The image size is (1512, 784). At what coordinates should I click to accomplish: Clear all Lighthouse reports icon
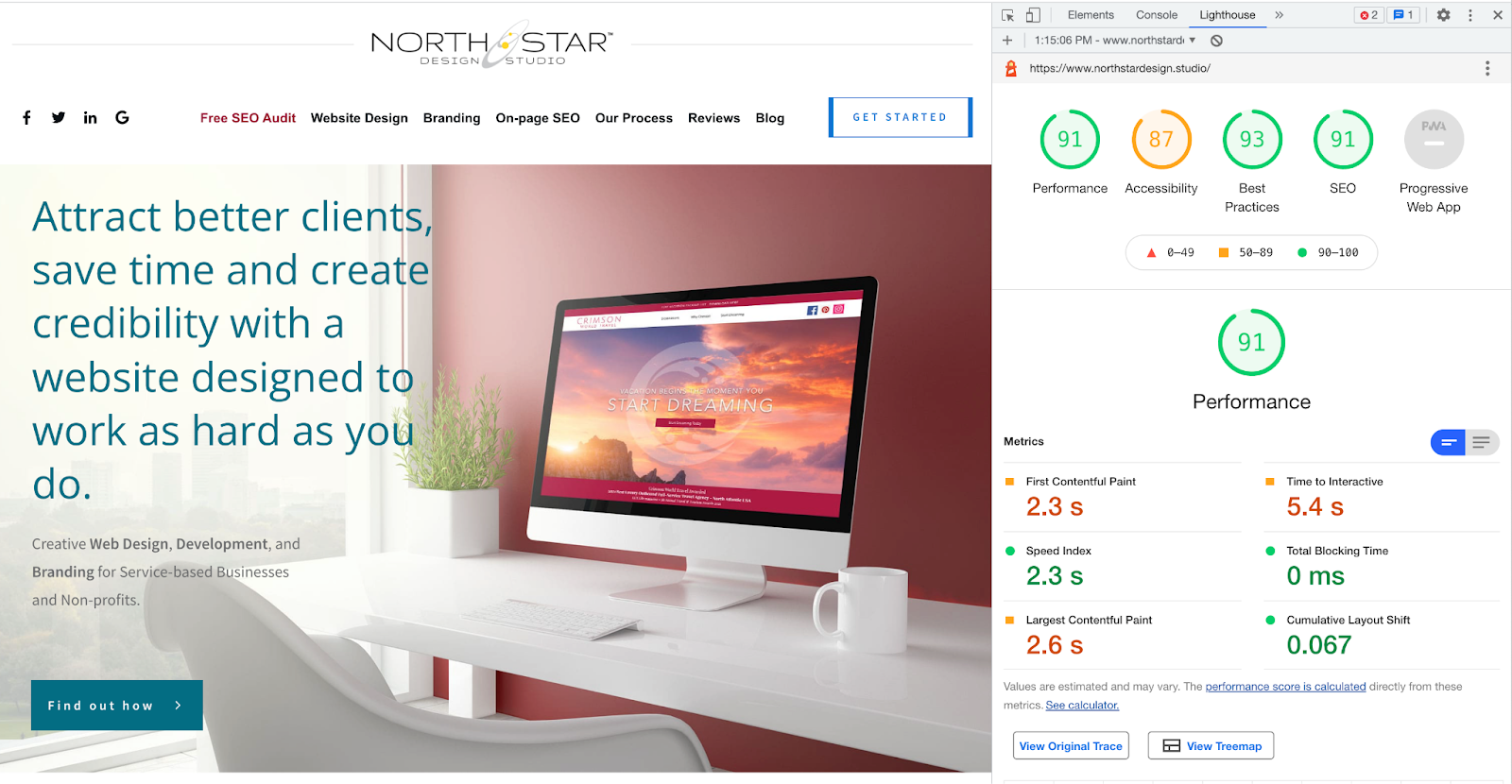[1217, 41]
